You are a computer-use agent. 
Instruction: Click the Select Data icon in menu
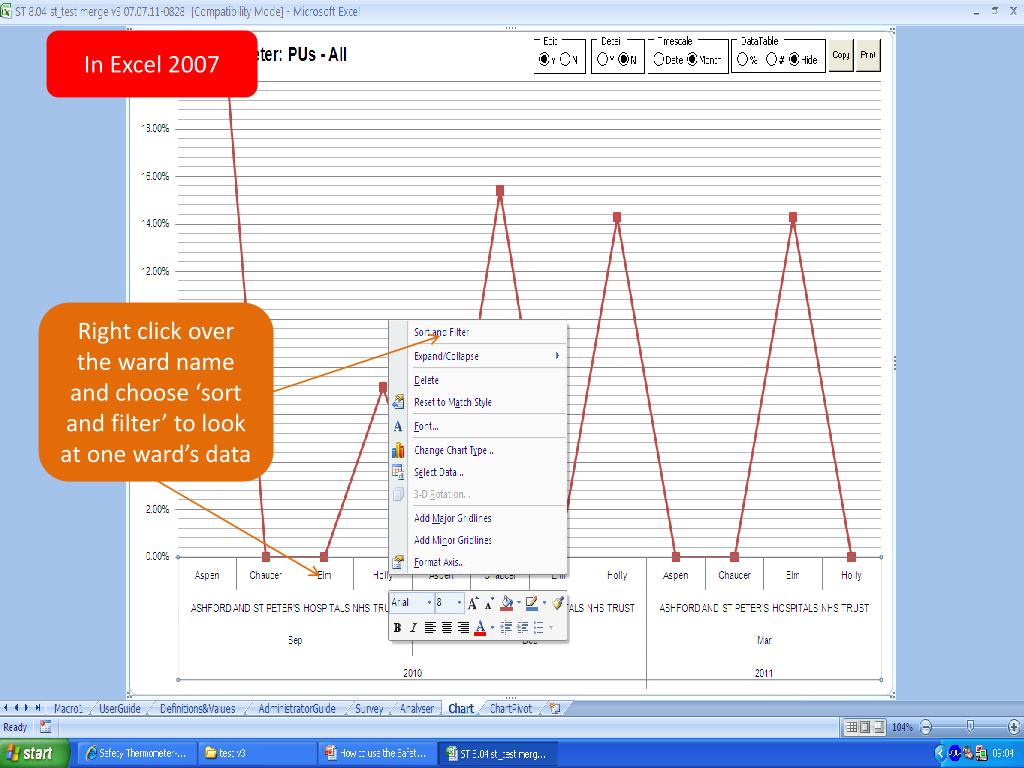point(398,472)
